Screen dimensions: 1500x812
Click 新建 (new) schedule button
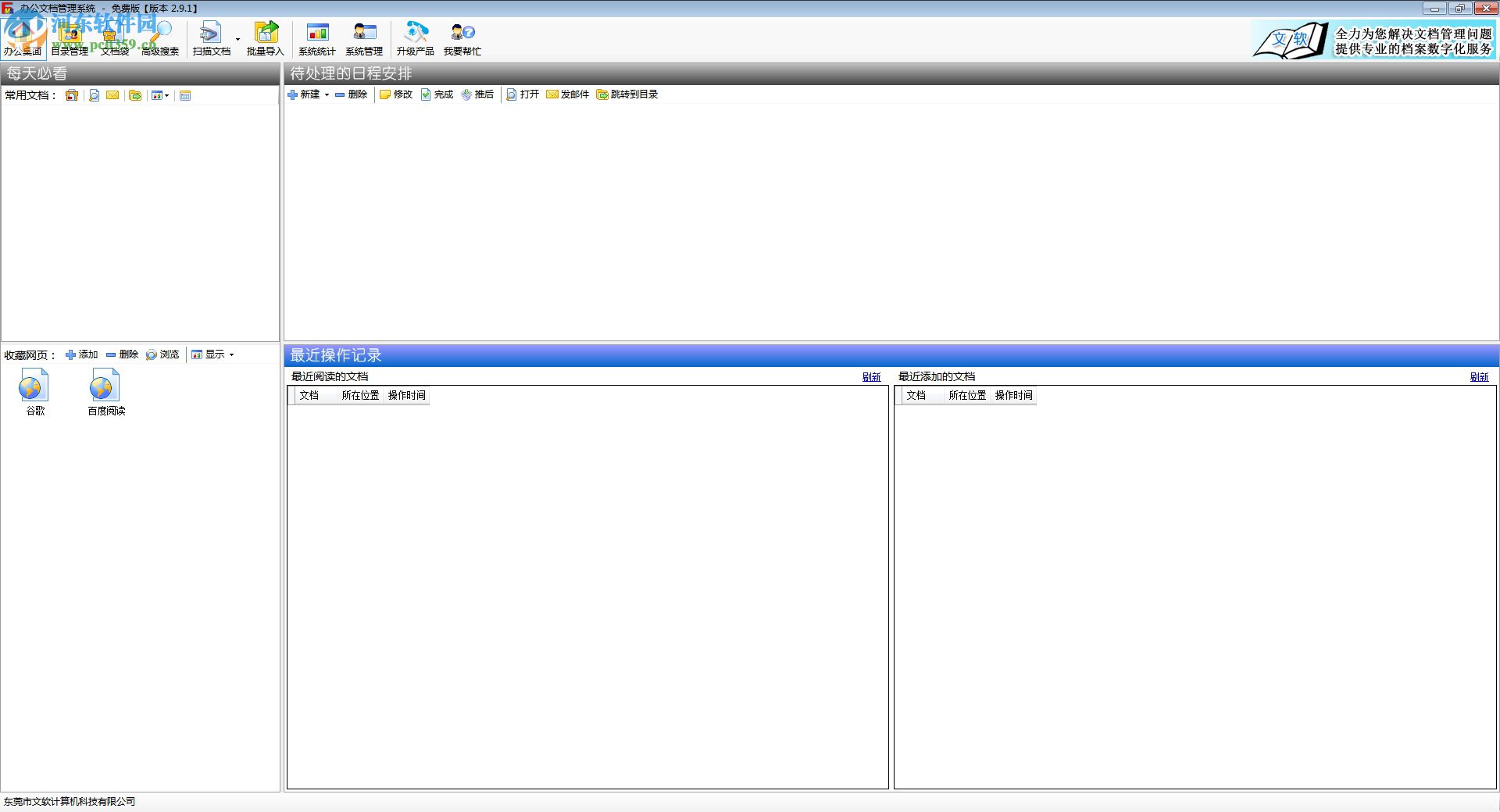click(x=304, y=94)
